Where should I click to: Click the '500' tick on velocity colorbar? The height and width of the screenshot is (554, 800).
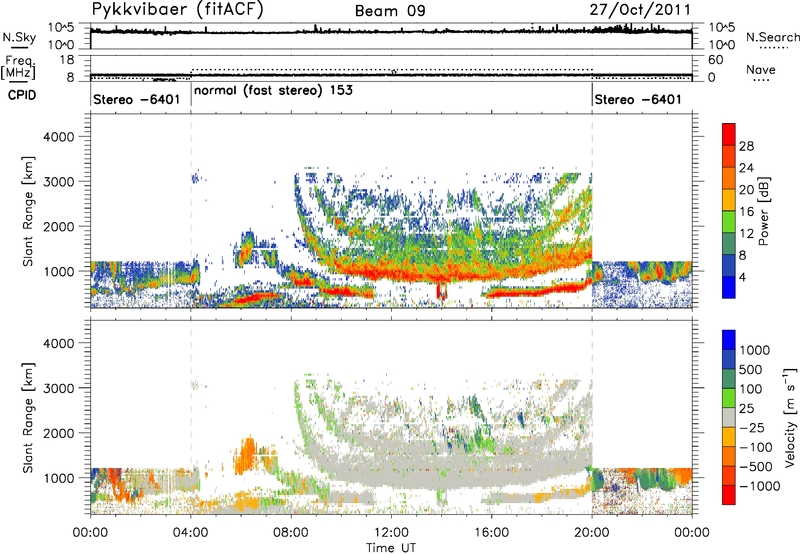coord(750,369)
